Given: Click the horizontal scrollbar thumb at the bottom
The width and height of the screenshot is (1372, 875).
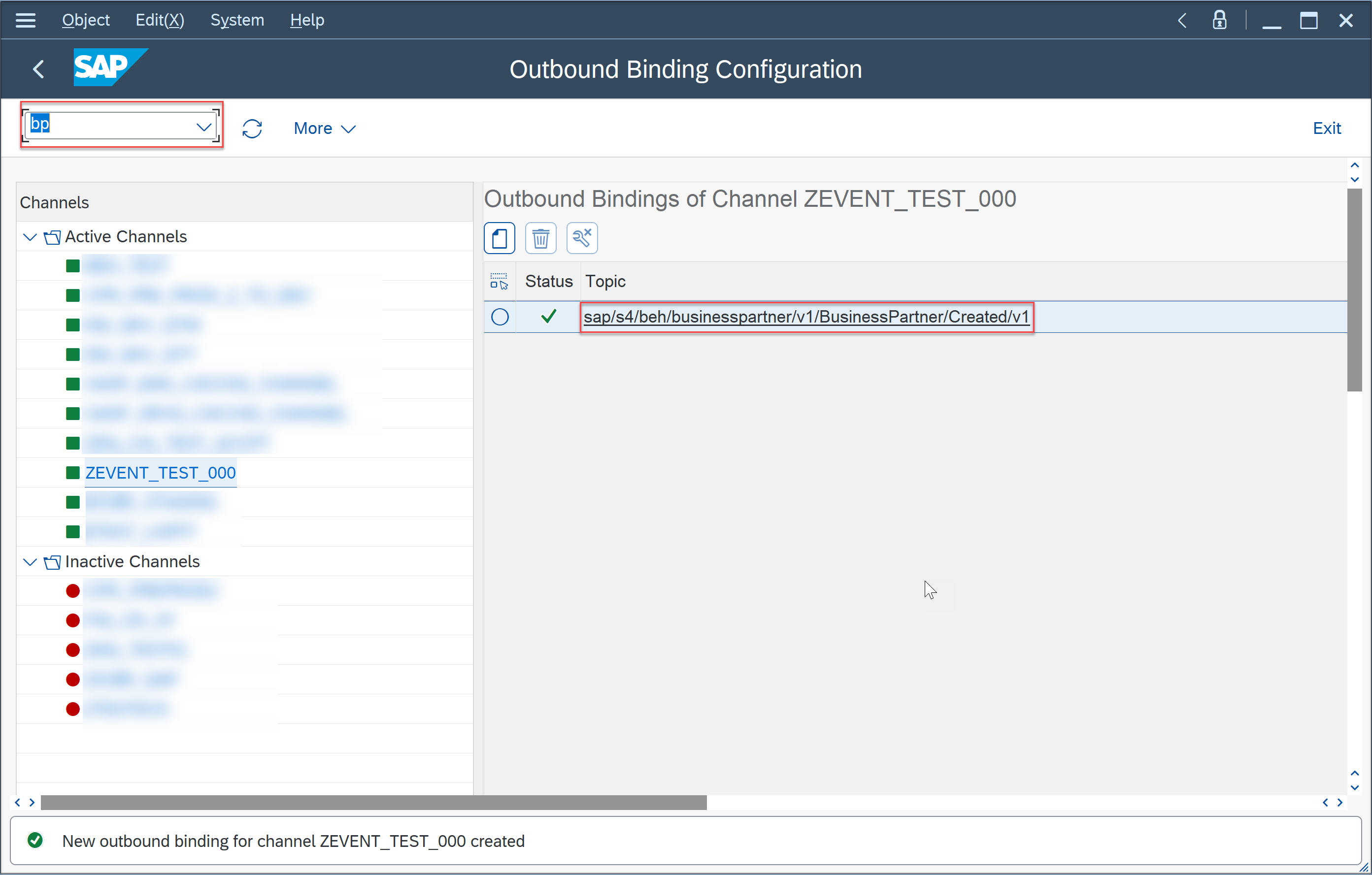Looking at the screenshot, I should [x=374, y=803].
